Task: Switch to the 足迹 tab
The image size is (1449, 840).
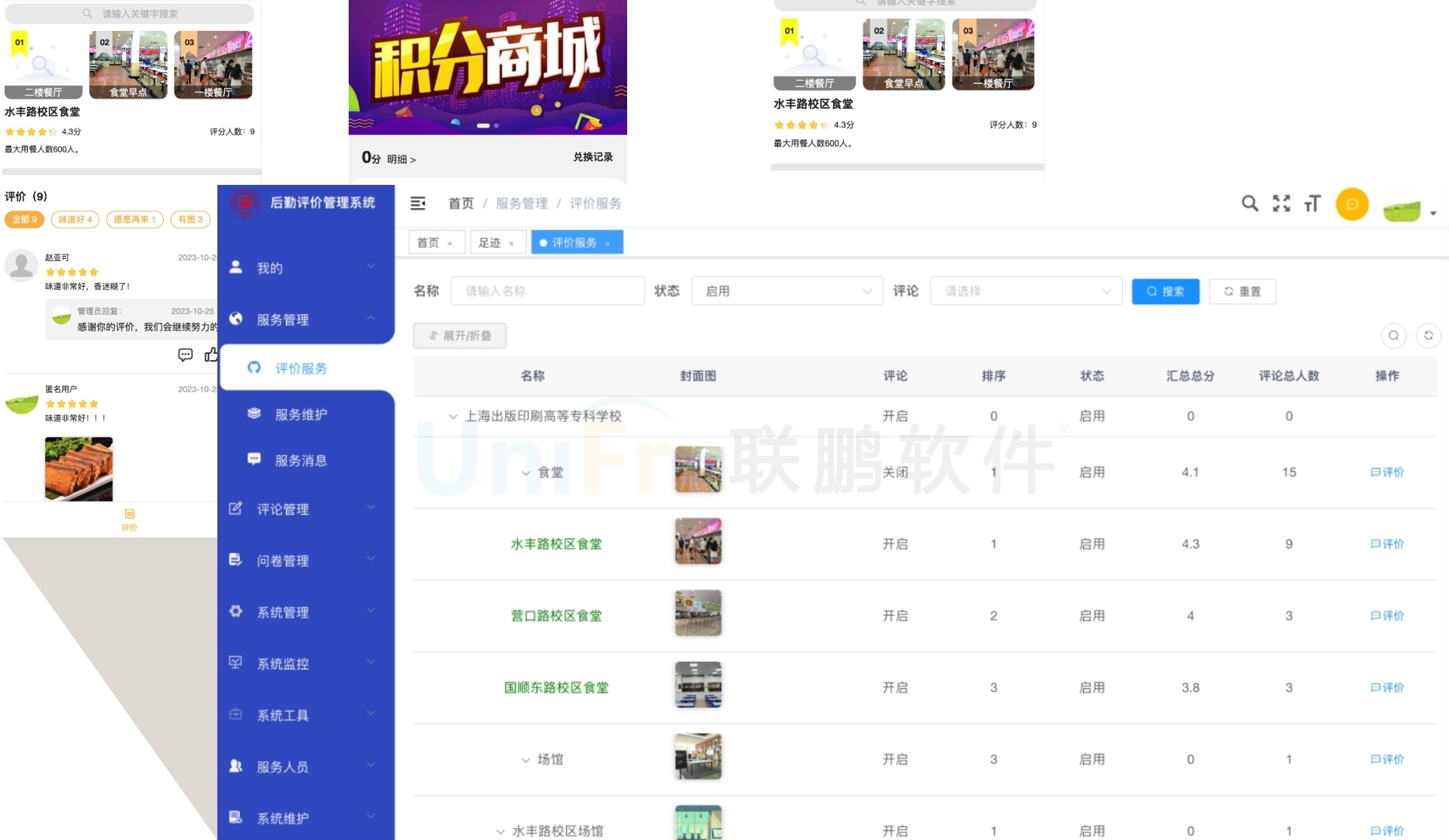Action: coord(489,242)
